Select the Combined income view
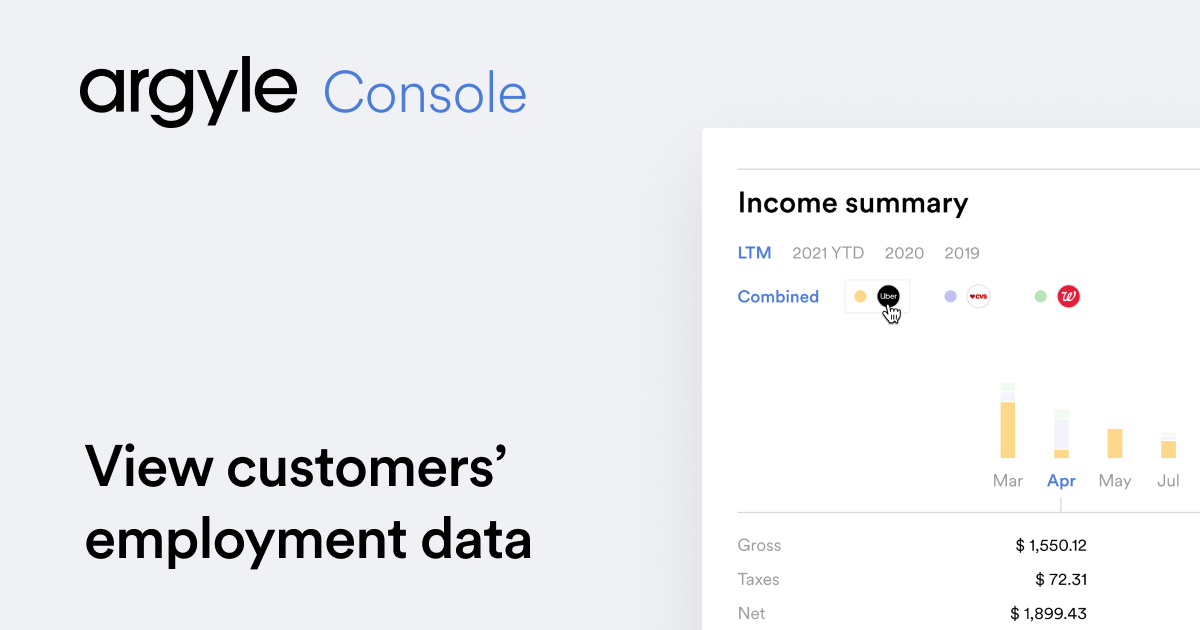 click(778, 296)
